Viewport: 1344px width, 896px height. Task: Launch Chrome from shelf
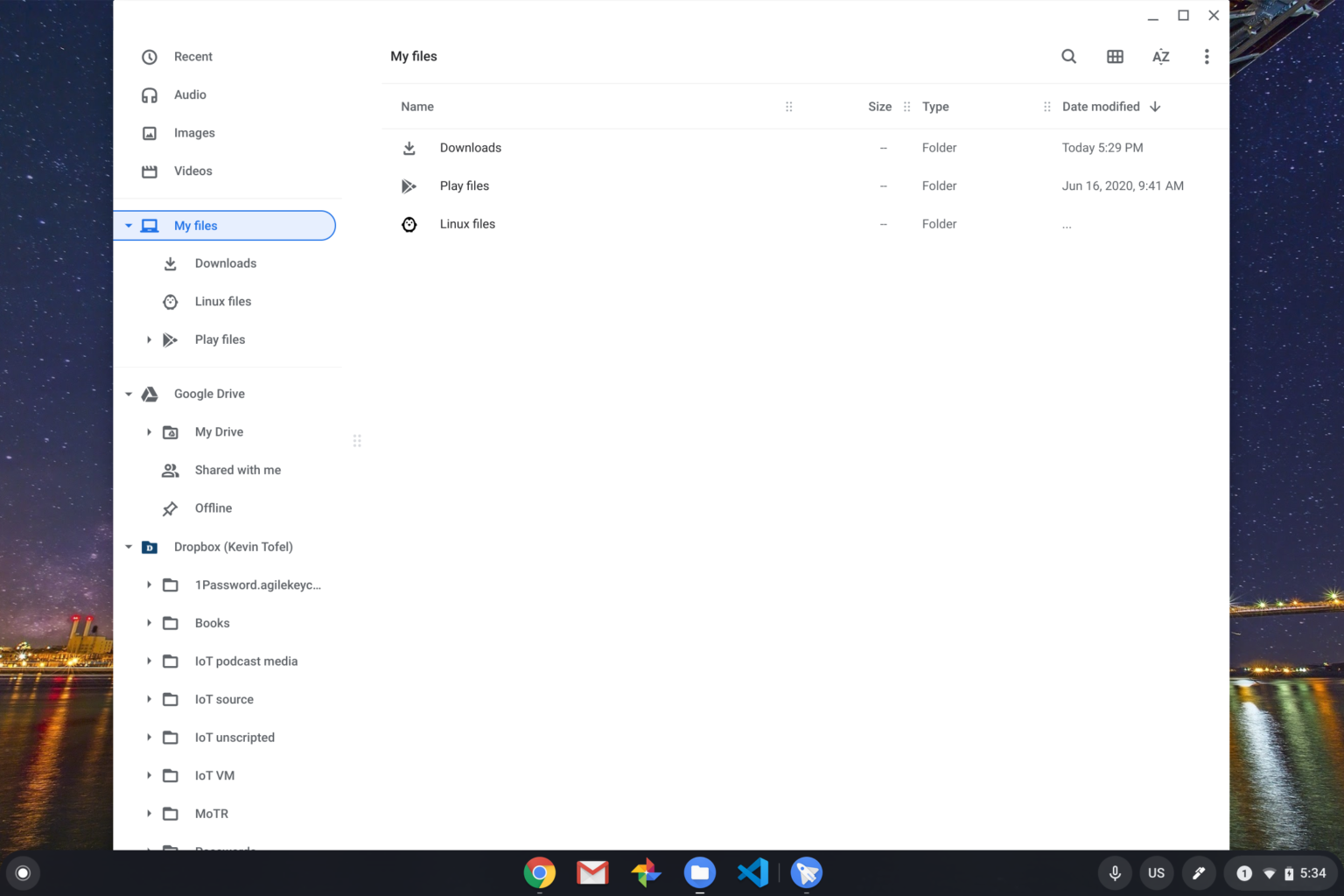pos(540,872)
